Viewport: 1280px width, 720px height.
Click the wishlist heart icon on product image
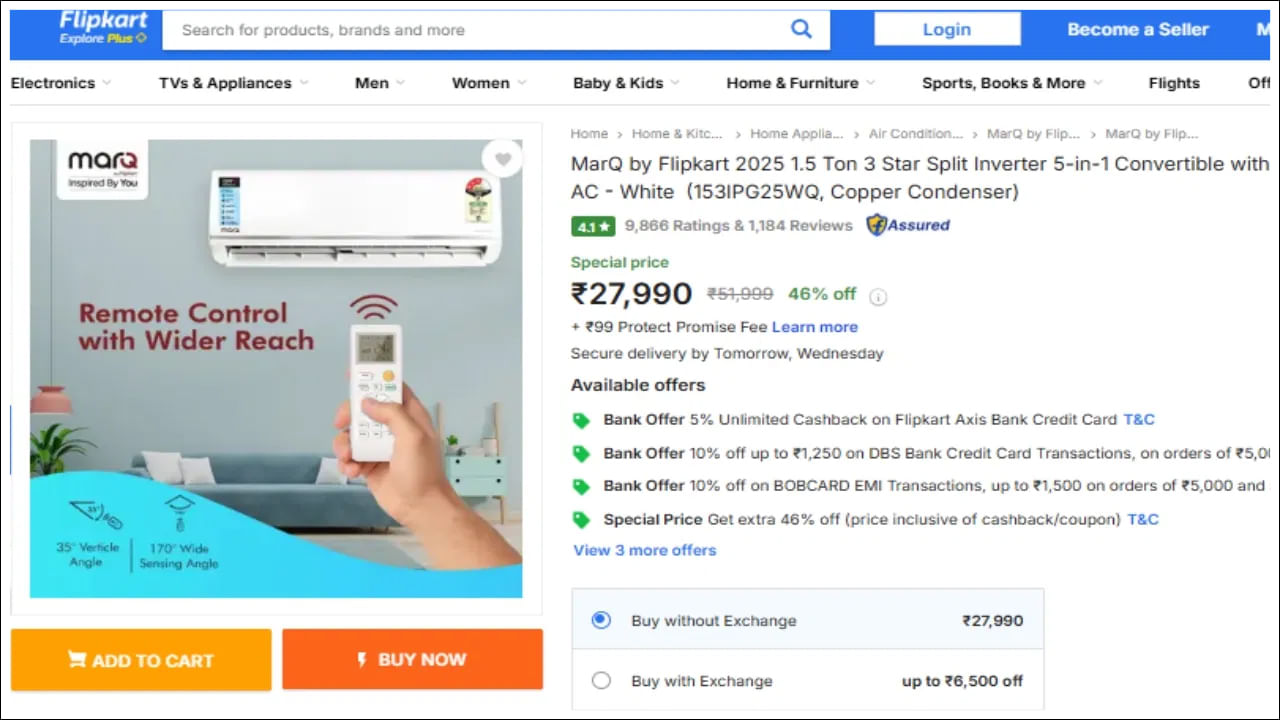503,158
